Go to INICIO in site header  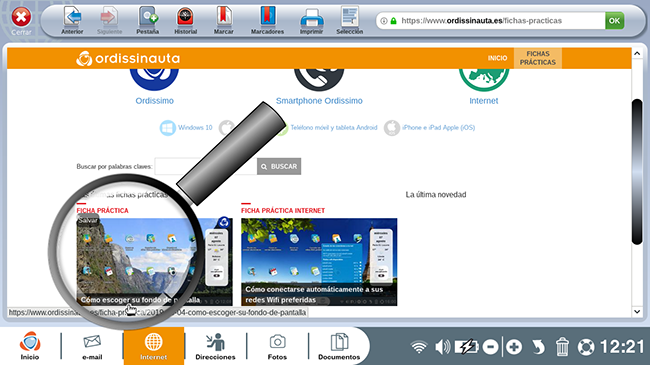[x=497, y=58]
